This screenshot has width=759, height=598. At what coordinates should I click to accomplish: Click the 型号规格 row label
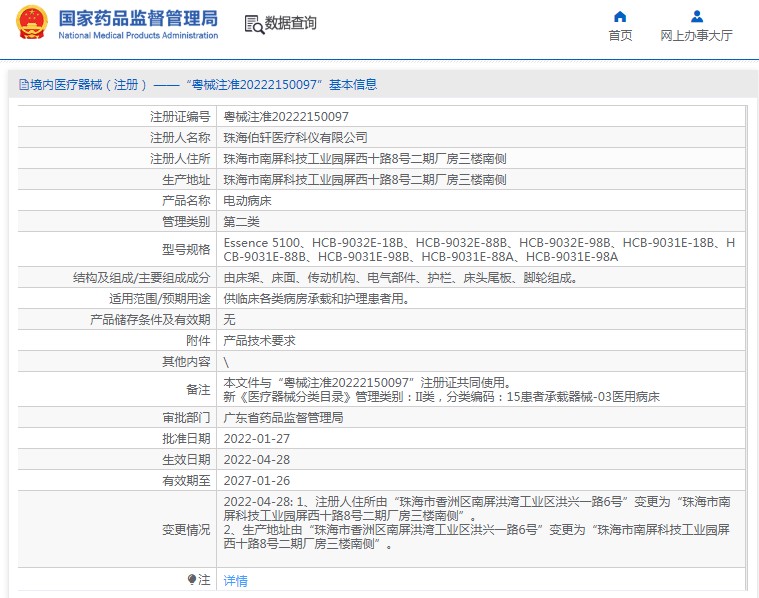pos(186,249)
